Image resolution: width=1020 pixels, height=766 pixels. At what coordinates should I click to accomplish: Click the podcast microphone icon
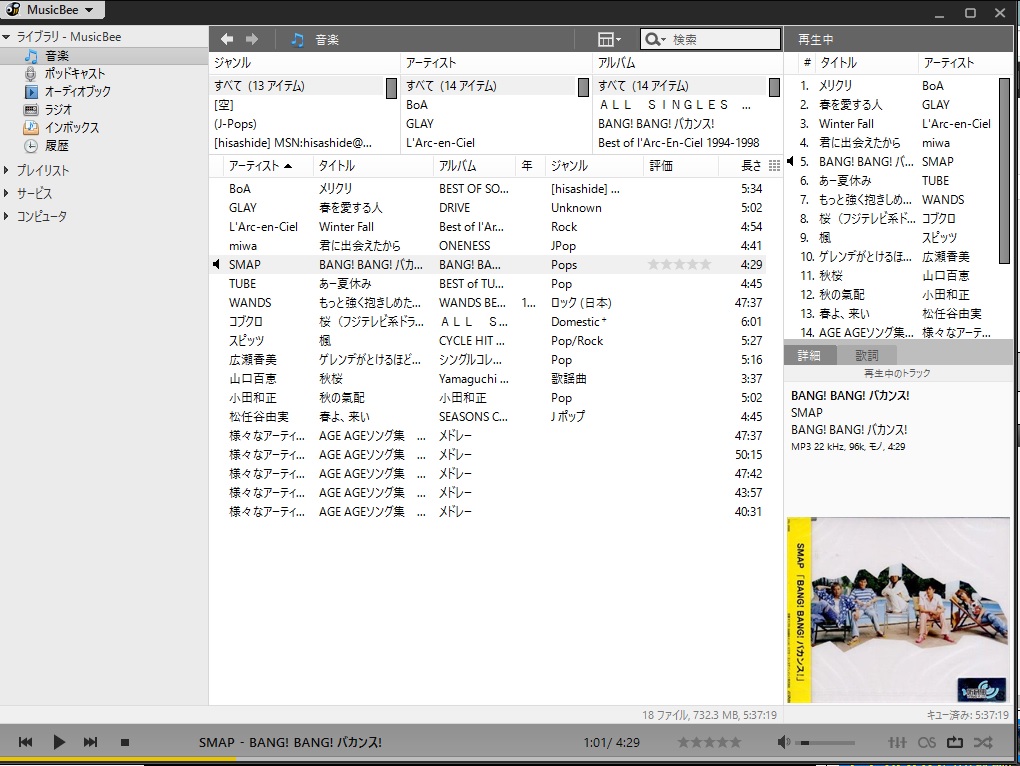pyautogui.click(x=31, y=73)
